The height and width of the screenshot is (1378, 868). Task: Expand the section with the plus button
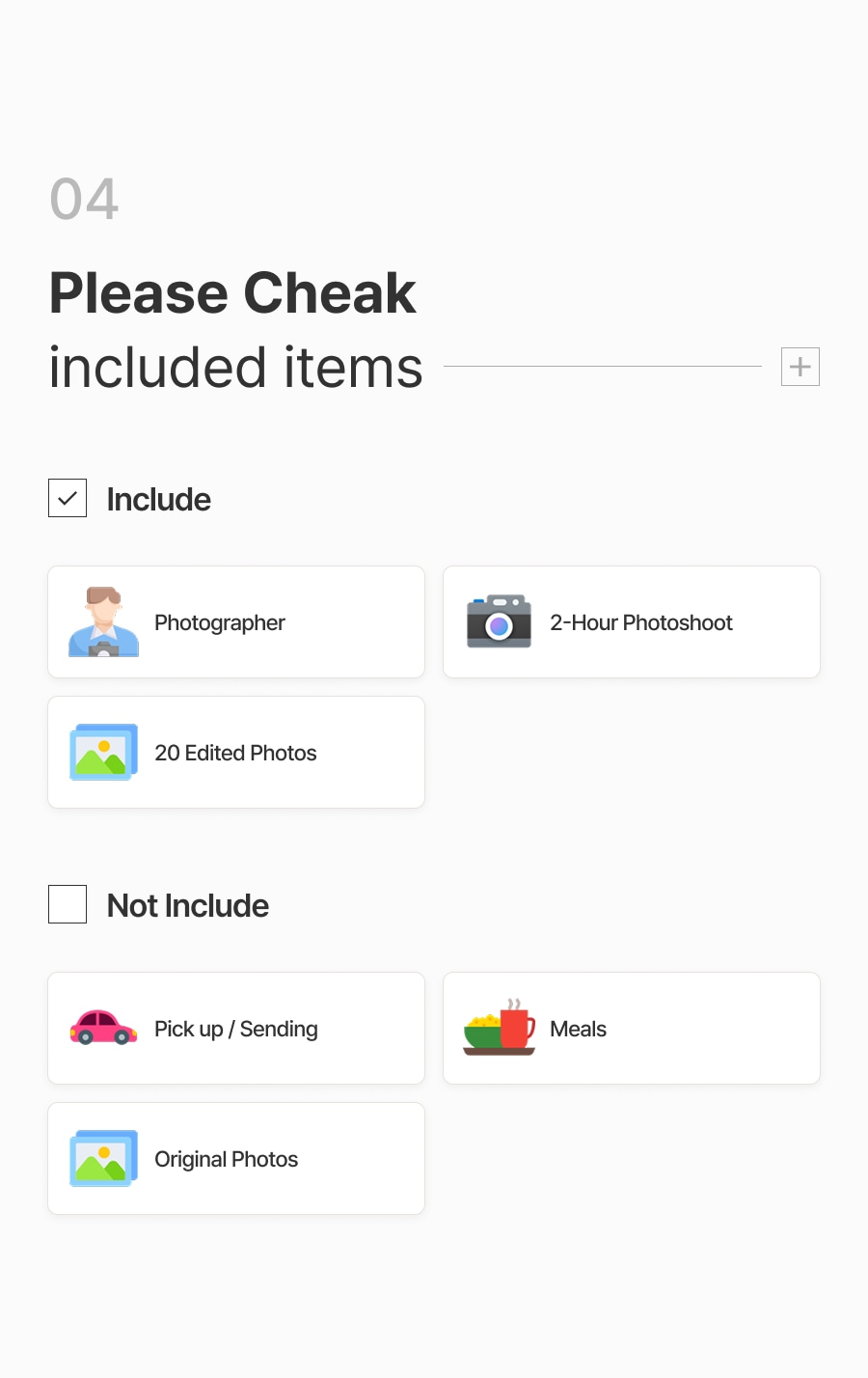pos(800,367)
